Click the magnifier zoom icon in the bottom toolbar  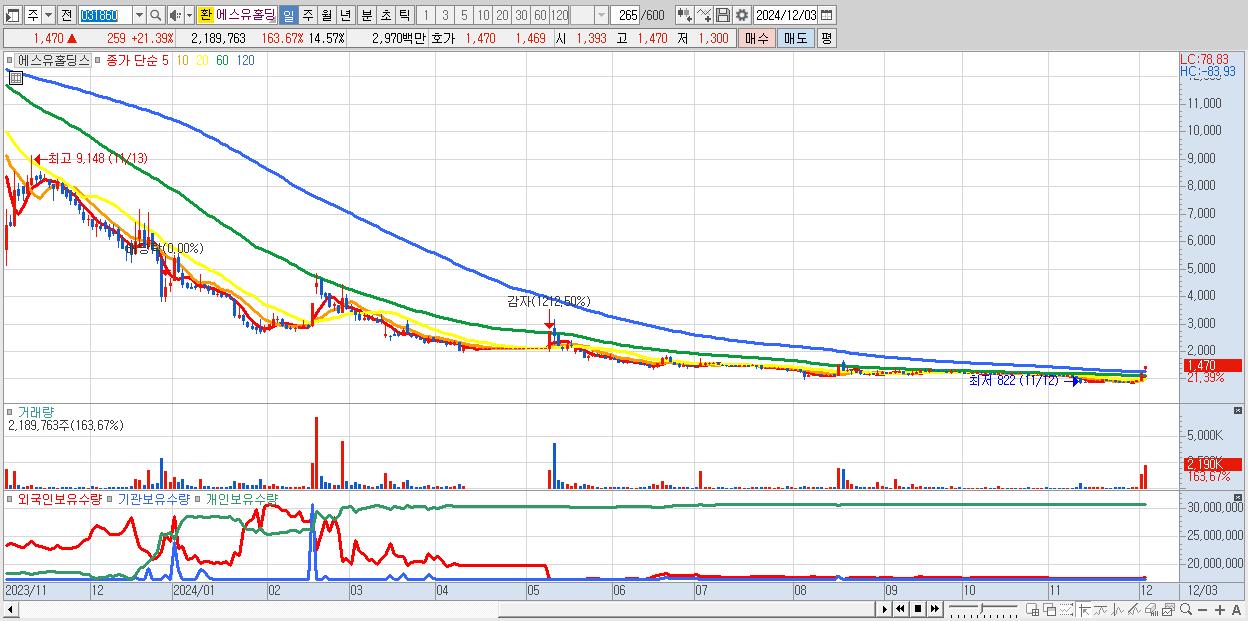tap(1186, 609)
